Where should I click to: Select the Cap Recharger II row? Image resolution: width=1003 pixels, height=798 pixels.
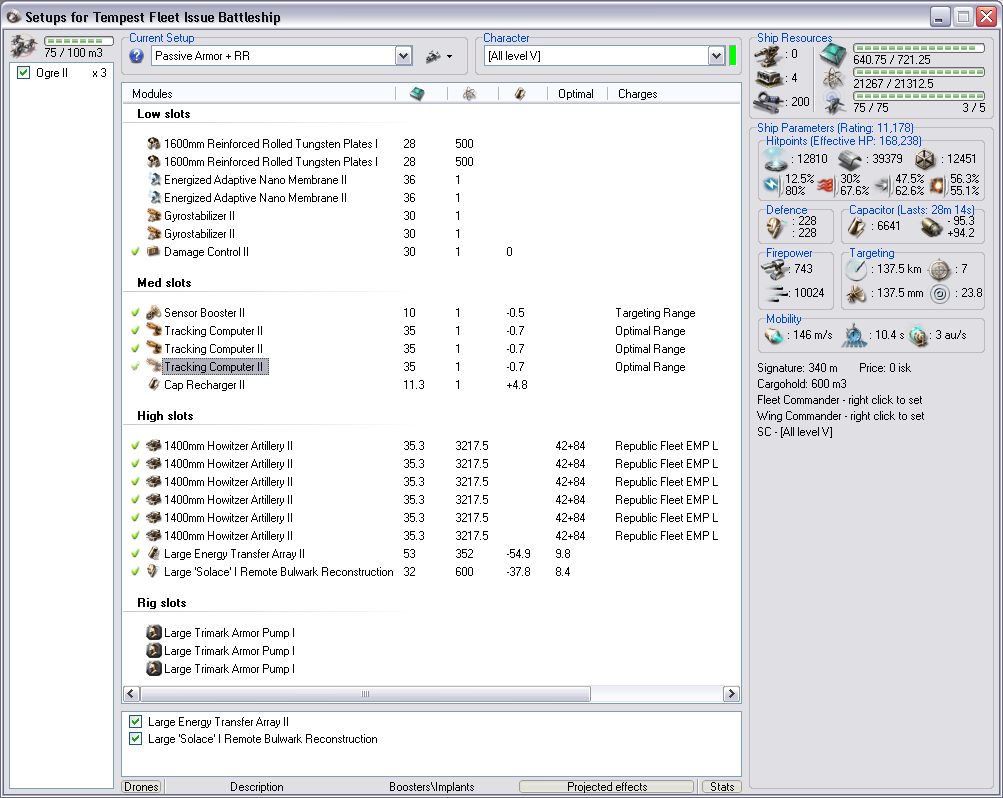(x=431, y=385)
